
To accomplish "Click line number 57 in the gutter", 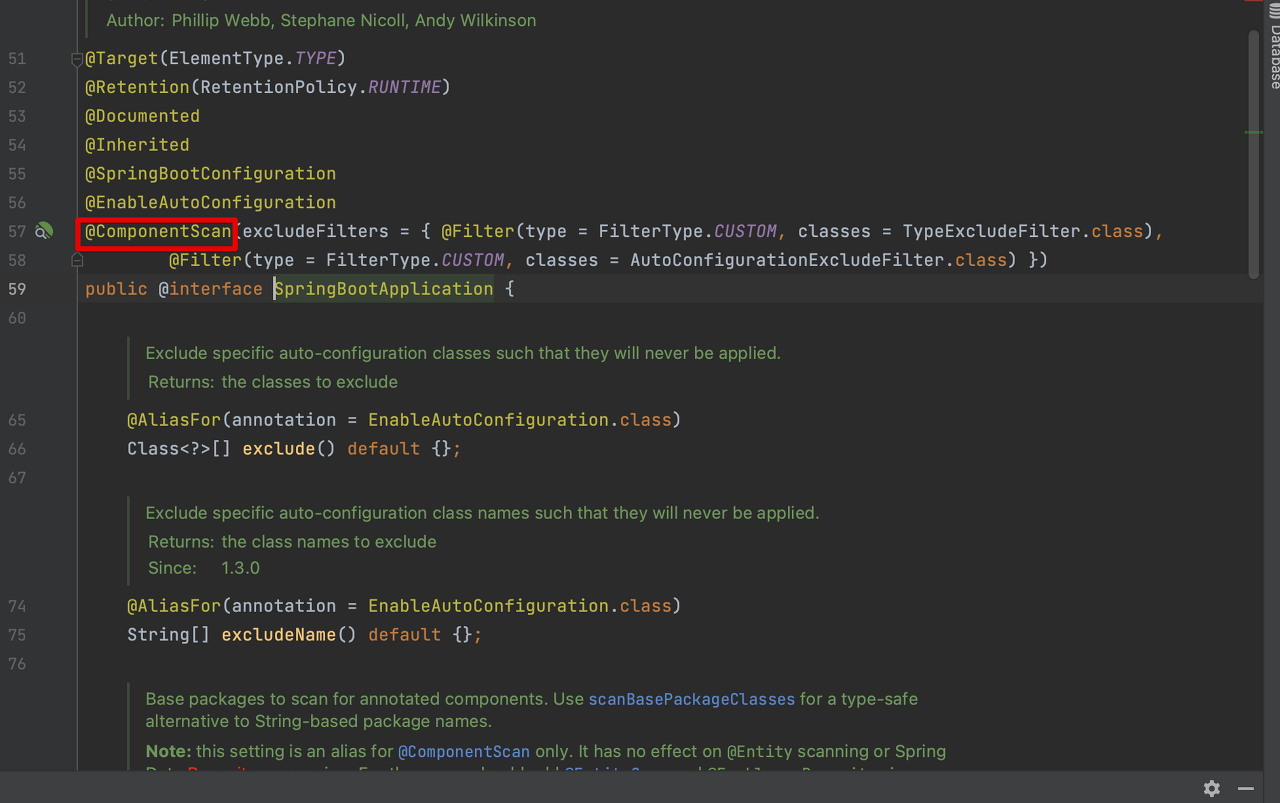I will coord(17,231).
